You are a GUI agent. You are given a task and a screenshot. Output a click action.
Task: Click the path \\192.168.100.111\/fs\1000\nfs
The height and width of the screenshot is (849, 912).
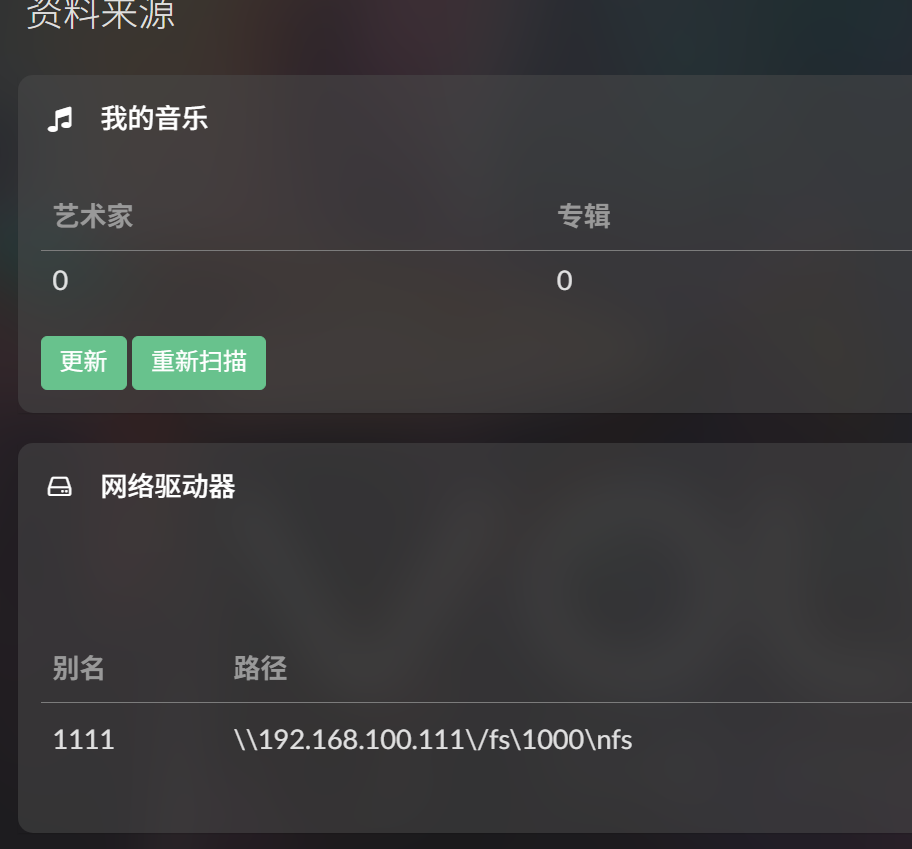point(433,740)
